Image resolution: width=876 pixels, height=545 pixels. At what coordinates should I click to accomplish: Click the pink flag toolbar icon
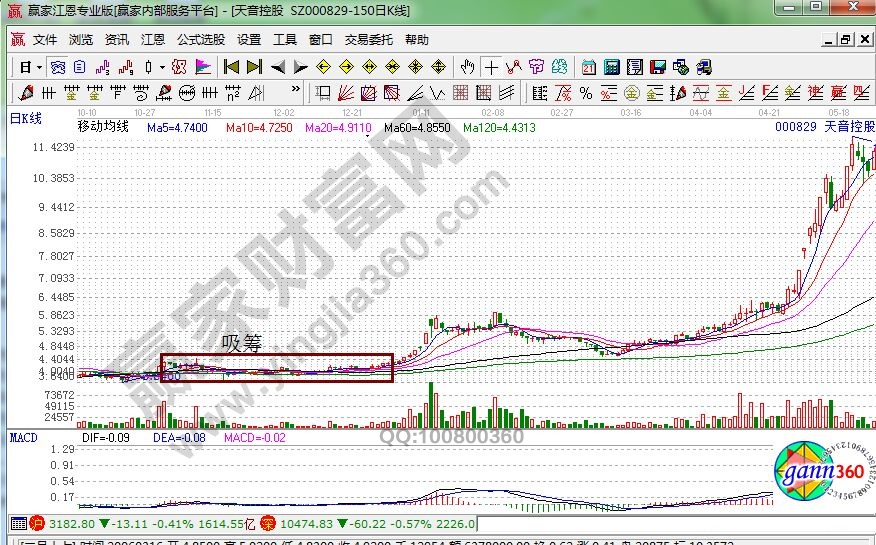click(203, 67)
